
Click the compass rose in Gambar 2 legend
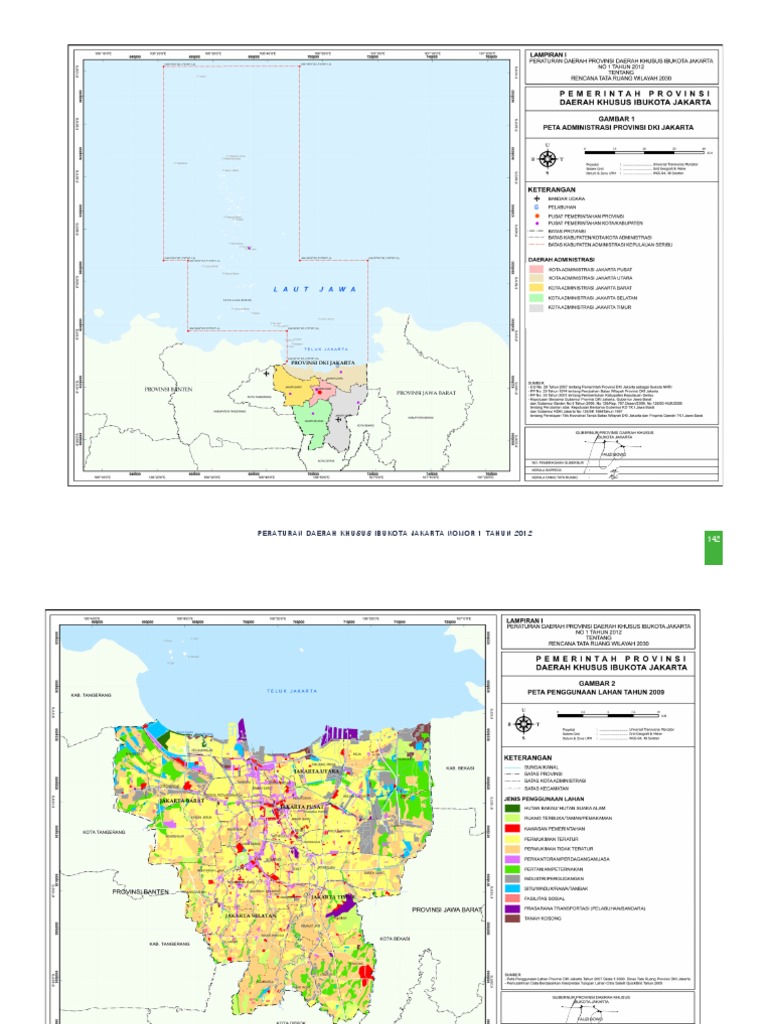coord(523,724)
